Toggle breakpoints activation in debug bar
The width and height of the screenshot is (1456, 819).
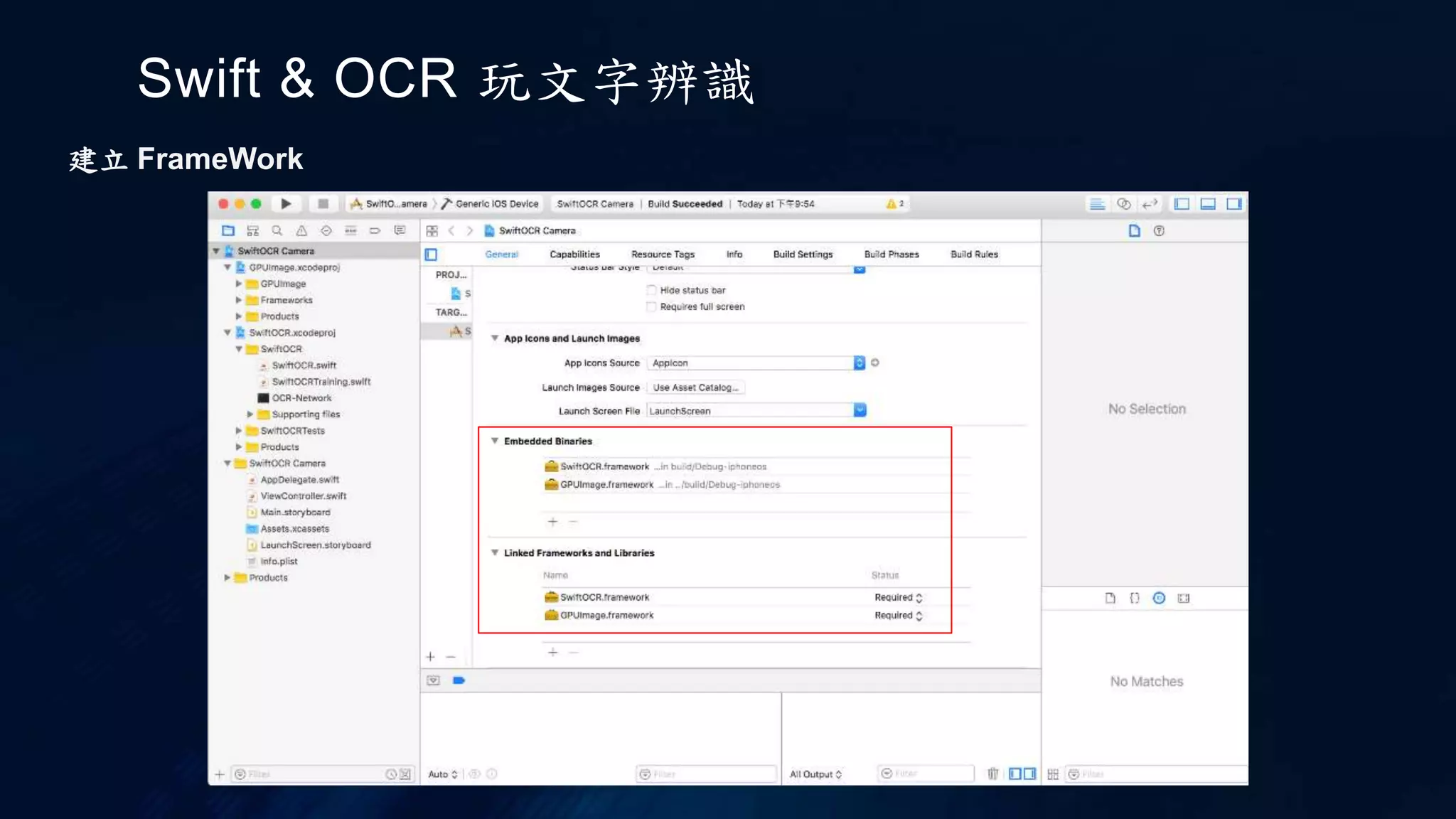coord(459,680)
